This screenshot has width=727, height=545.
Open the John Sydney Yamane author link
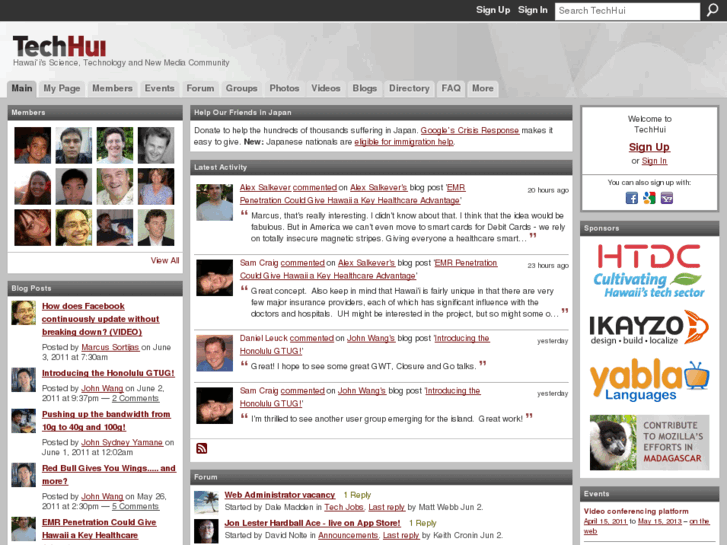click(122, 442)
